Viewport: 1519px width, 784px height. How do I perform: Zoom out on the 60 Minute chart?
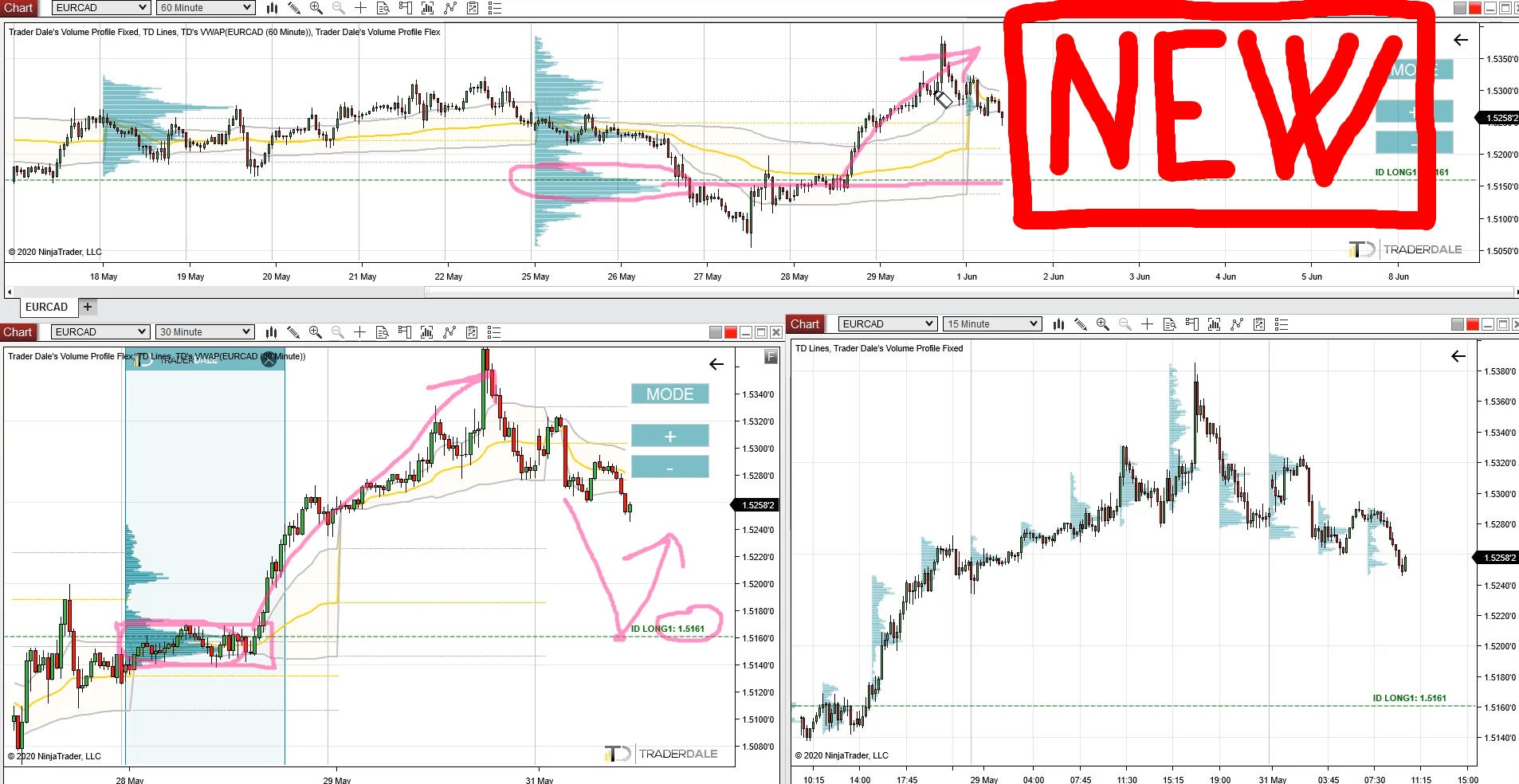(339, 8)
